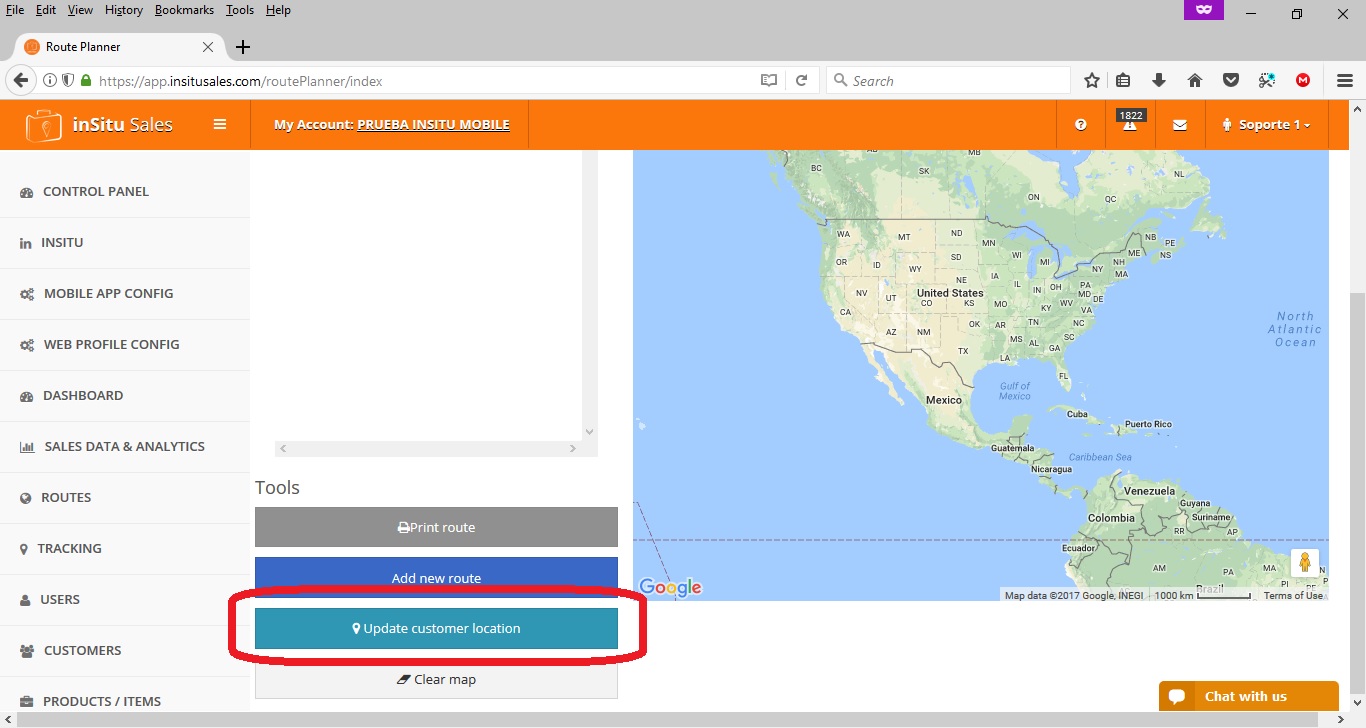This screenshot has height=728, width=1366.
Task: Click the horizontal scrollbar under the route list
Action: 427,449
